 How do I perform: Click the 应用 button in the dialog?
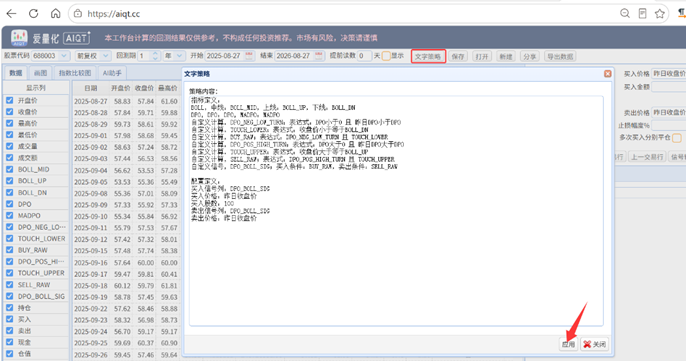(x=568, y=344)
